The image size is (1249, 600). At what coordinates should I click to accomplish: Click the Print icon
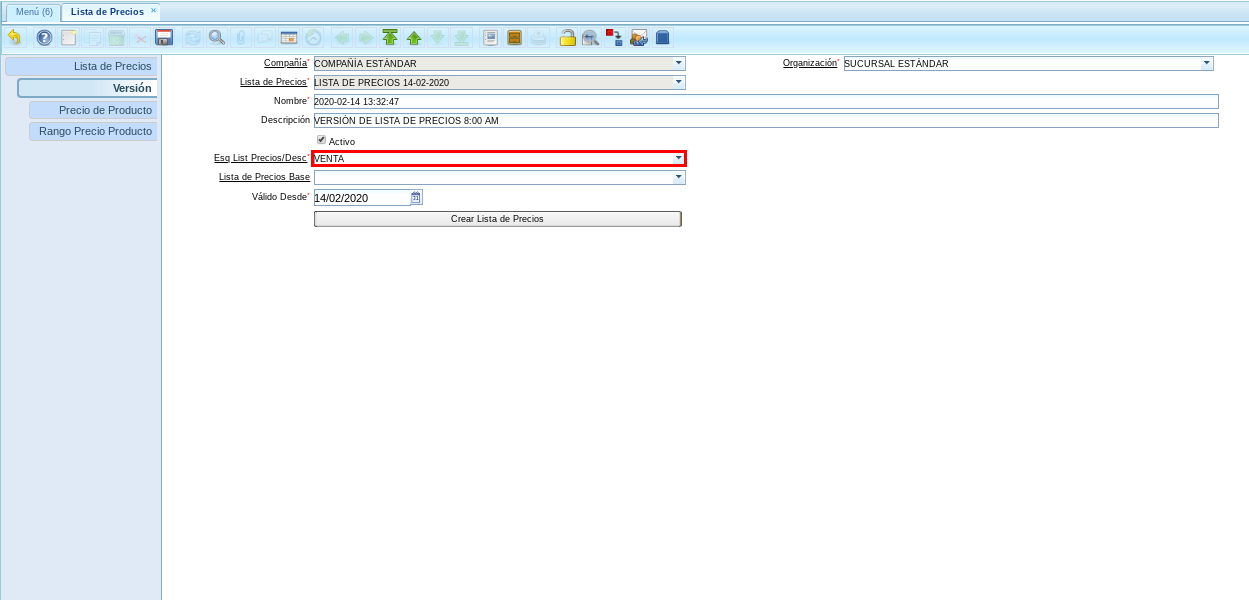538,38
